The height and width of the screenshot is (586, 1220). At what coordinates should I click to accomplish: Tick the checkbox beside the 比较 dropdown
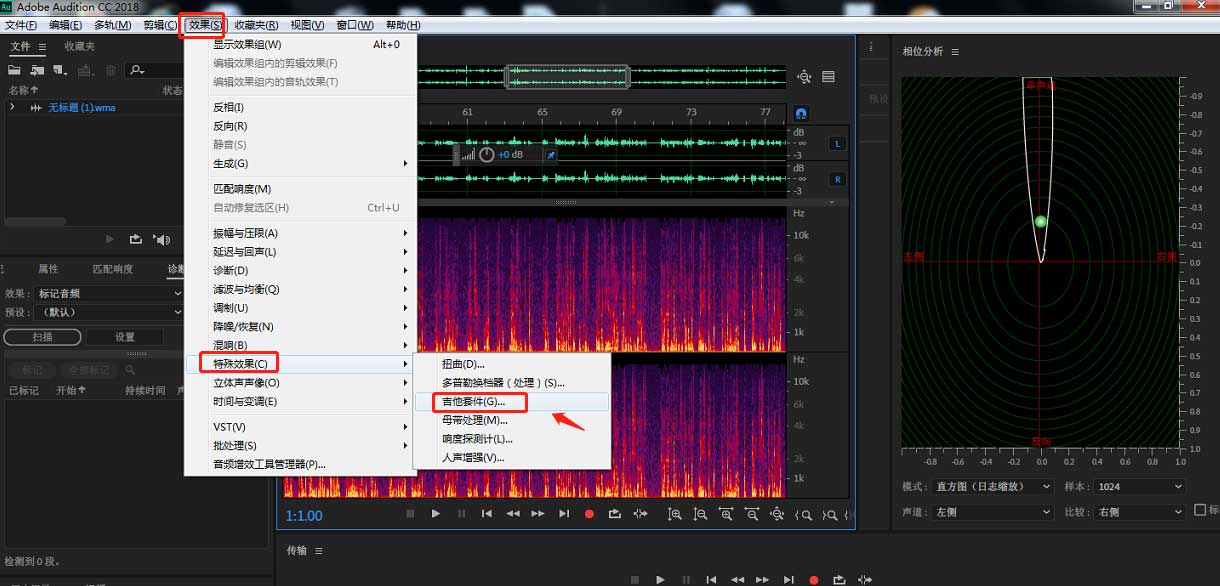[1201, 511]
